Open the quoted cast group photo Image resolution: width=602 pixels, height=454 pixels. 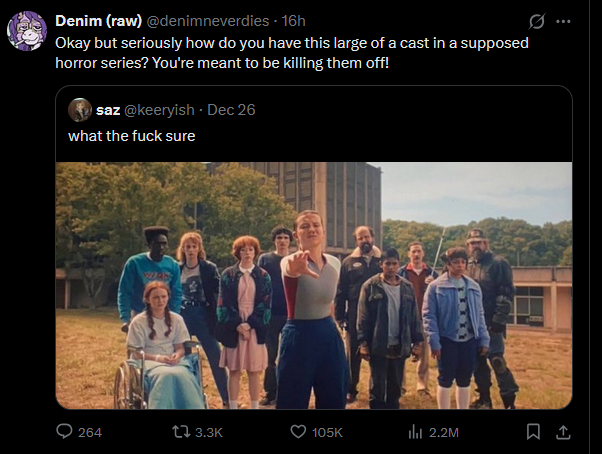[x=314, y=286]
